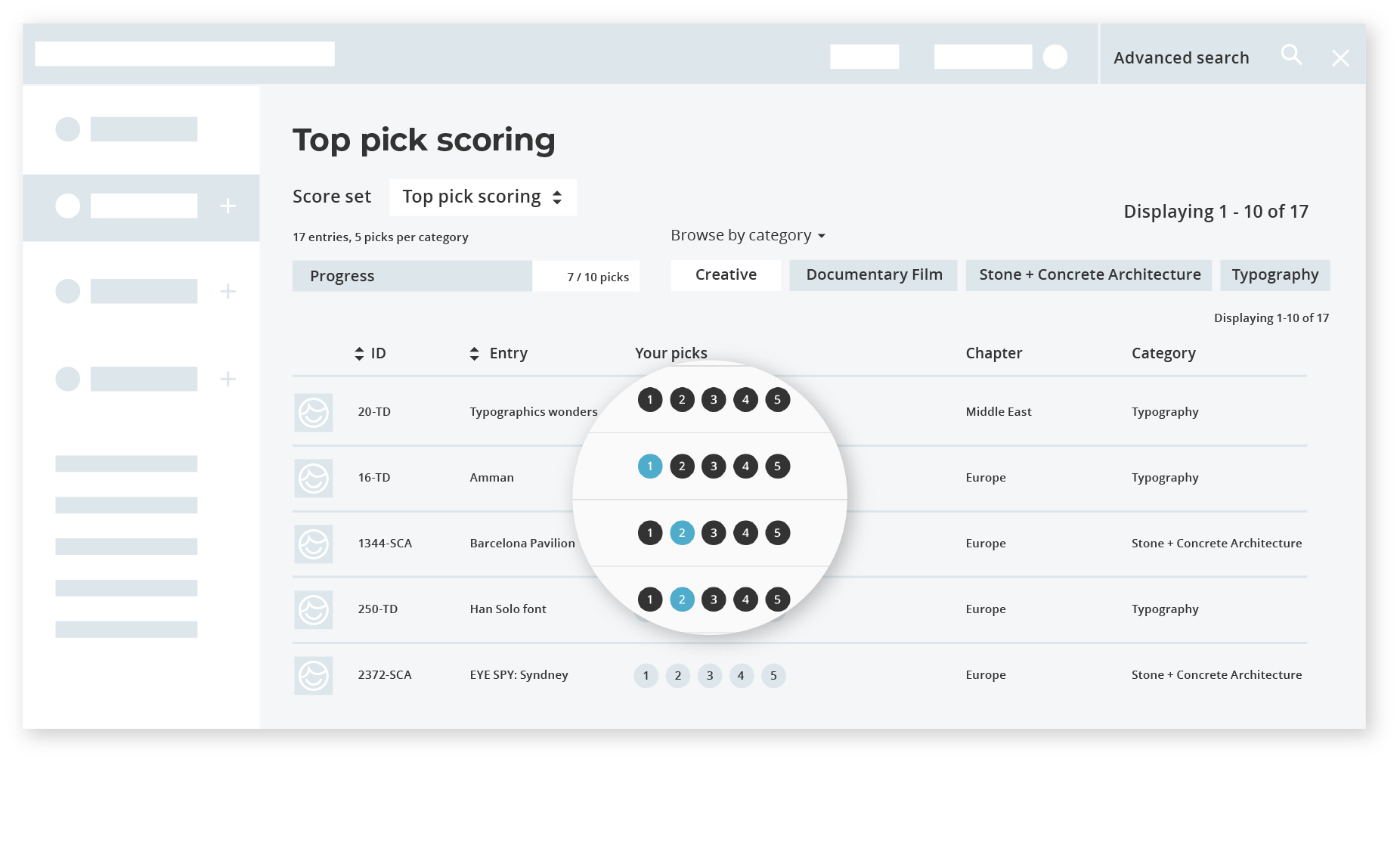The width and height of the screenshot is (1400, 849).
Task: Sort entries by ID column arrows
Action: (359, 354)
